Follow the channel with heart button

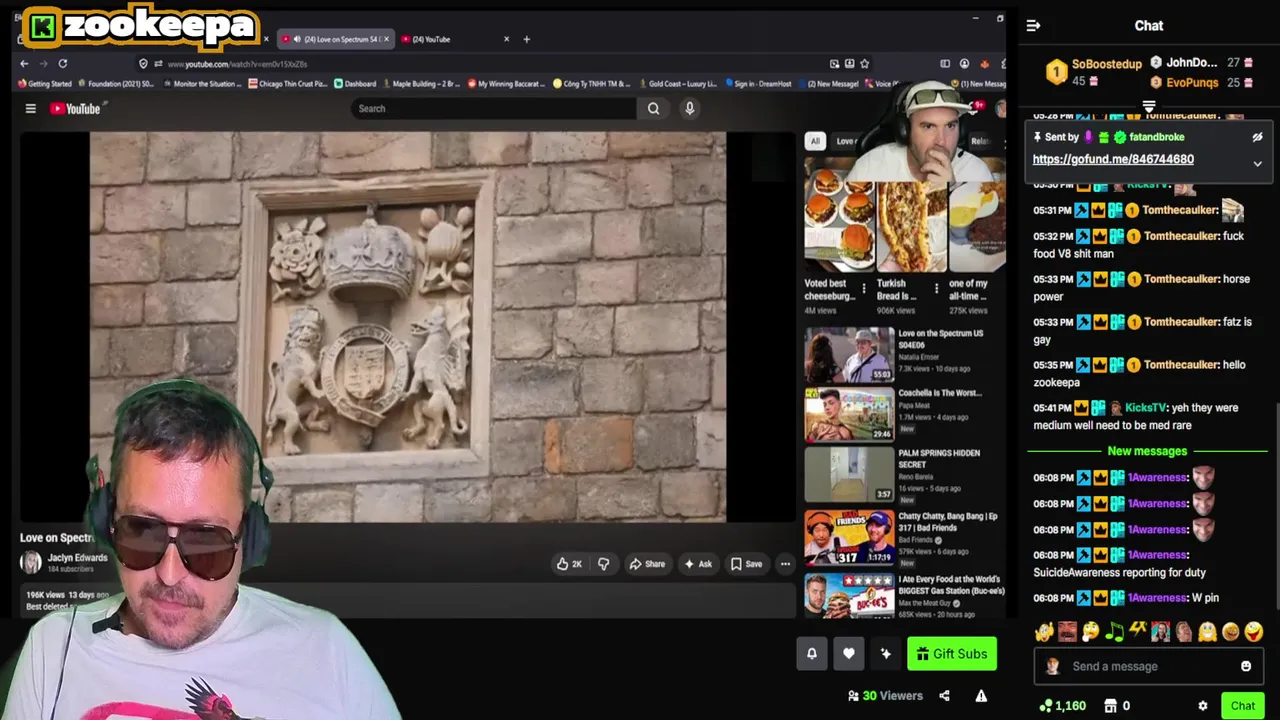click(x=849, y=654)
